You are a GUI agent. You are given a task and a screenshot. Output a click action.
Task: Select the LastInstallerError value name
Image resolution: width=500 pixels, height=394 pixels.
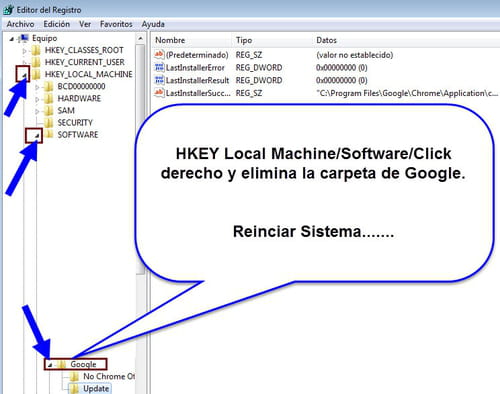point(195,67)
